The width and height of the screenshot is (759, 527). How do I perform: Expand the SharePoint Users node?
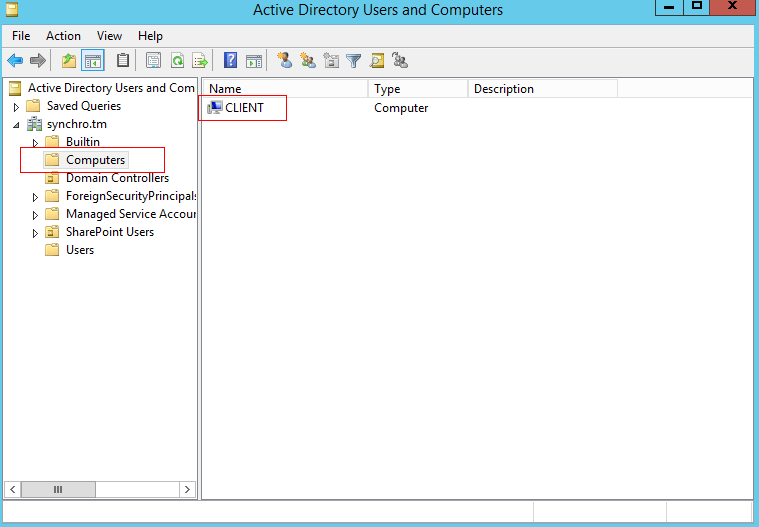pyautogui.click(x=35, y=233)
